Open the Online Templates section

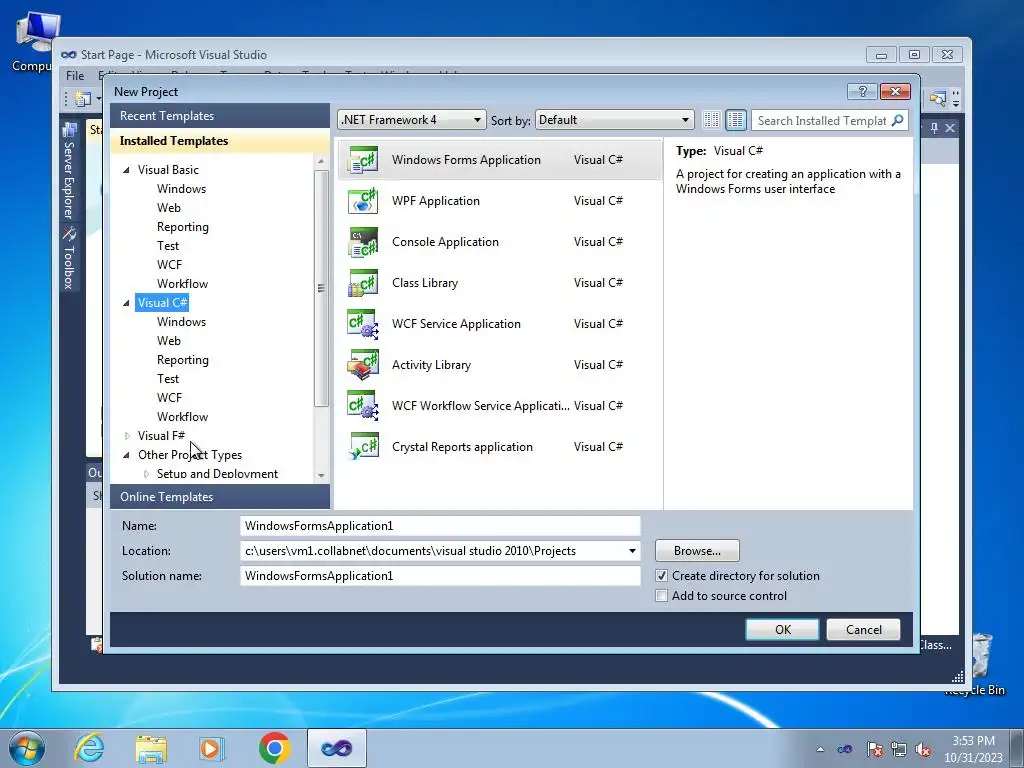pos(220,497)
